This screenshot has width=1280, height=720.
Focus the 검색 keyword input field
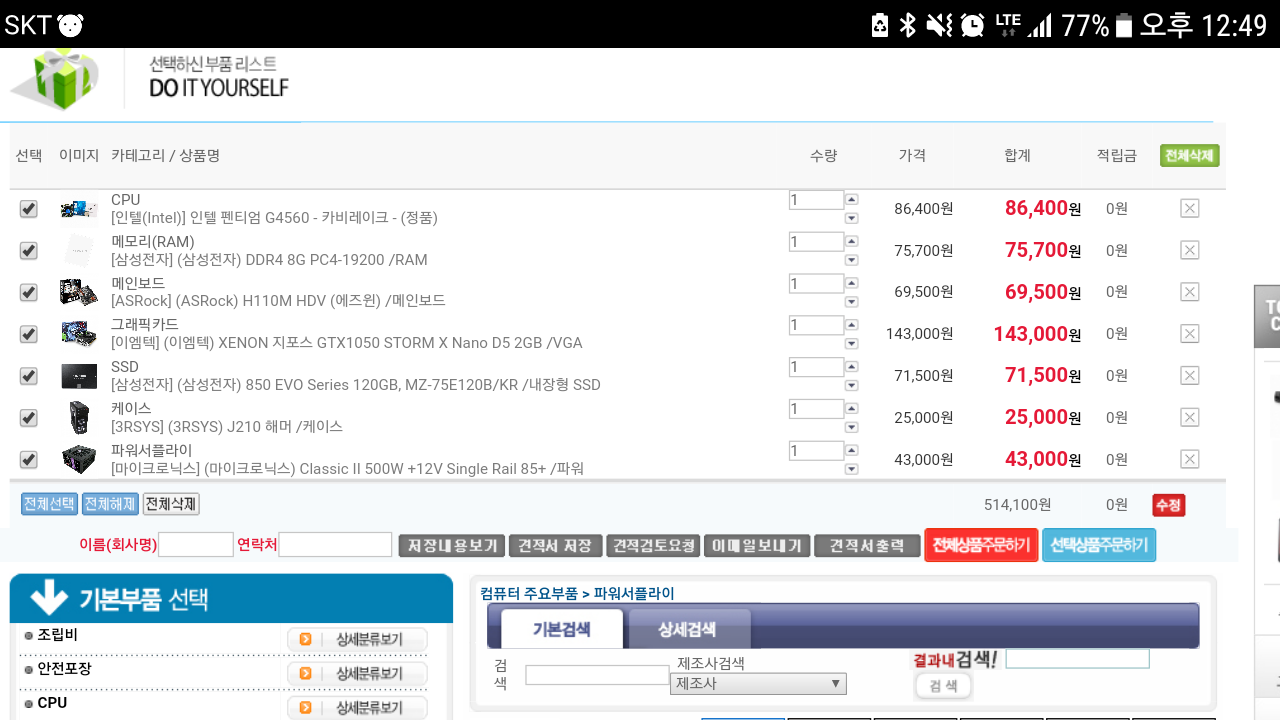point(597,675)
